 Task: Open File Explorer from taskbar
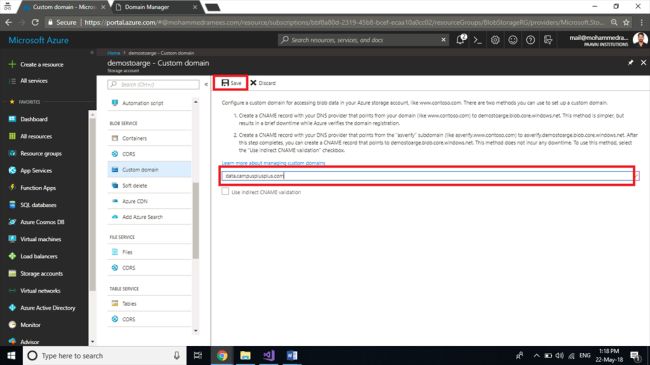click(245, 355)
